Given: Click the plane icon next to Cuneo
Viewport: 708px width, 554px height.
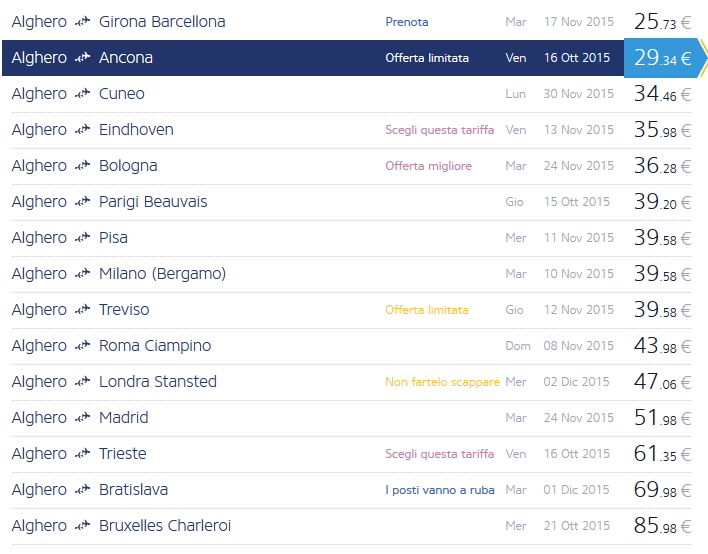Looking at the screenshot, I should tap(82, 94).
